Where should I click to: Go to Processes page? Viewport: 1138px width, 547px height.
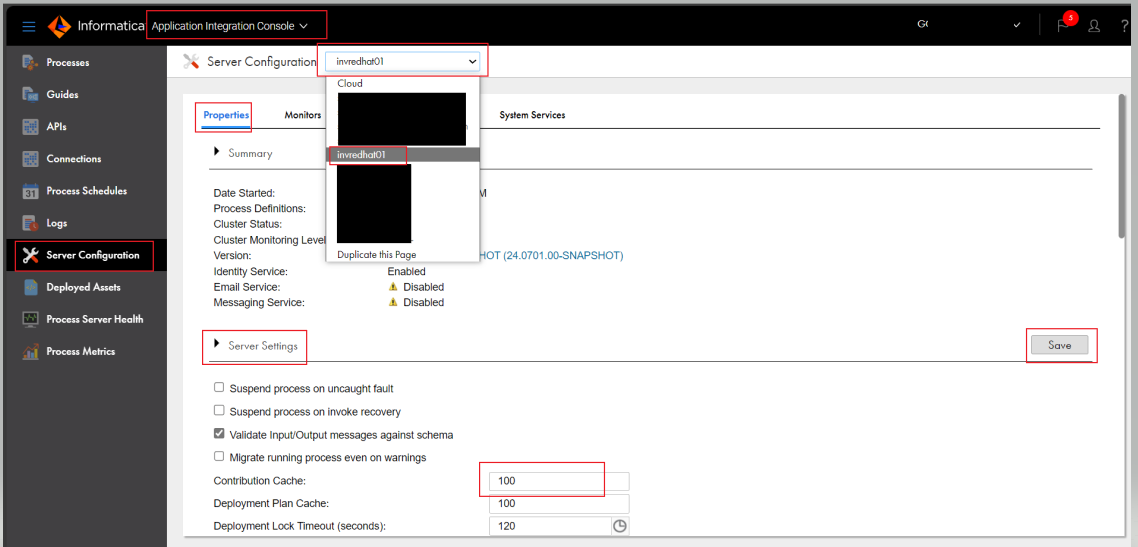pyautogui.click(x=67, y=62)
